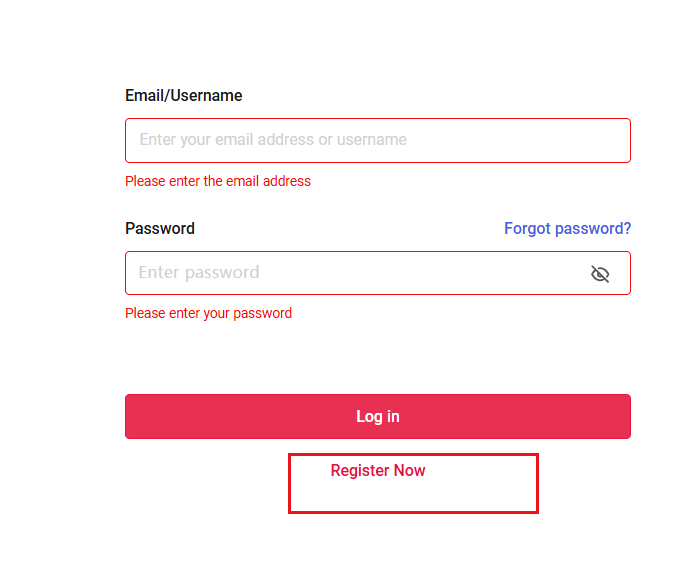The height and width of the screenshot is (562, 699).
Task: Click the password required error message
Action: click(208, 314)
